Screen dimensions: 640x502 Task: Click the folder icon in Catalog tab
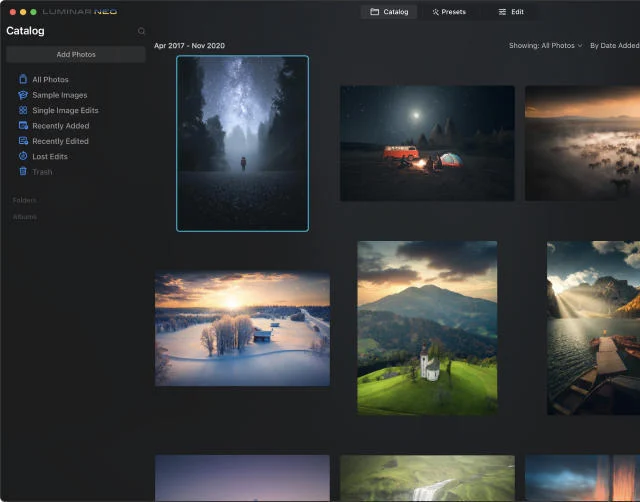point(374,12)
